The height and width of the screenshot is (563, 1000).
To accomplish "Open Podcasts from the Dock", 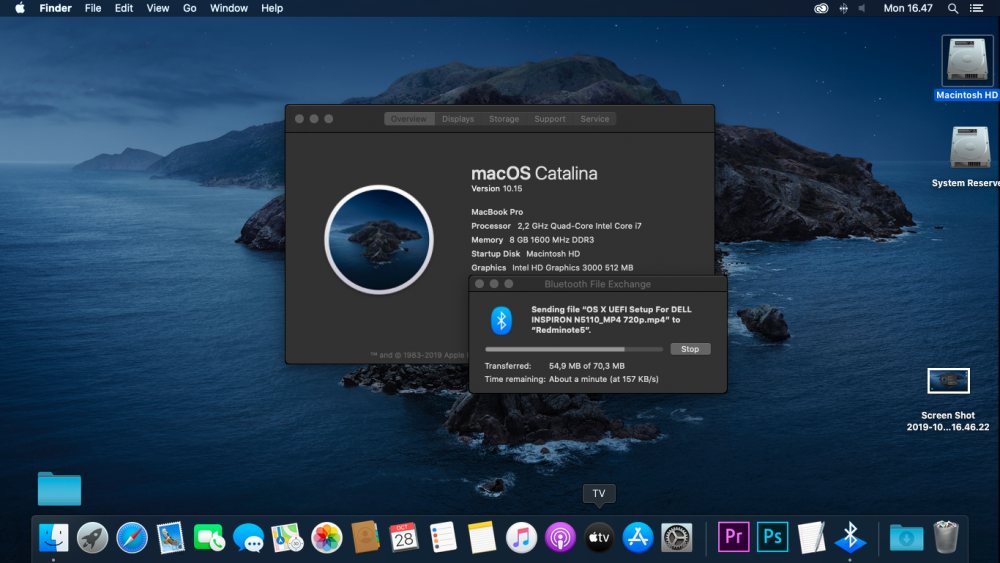I will pos(560,537).
